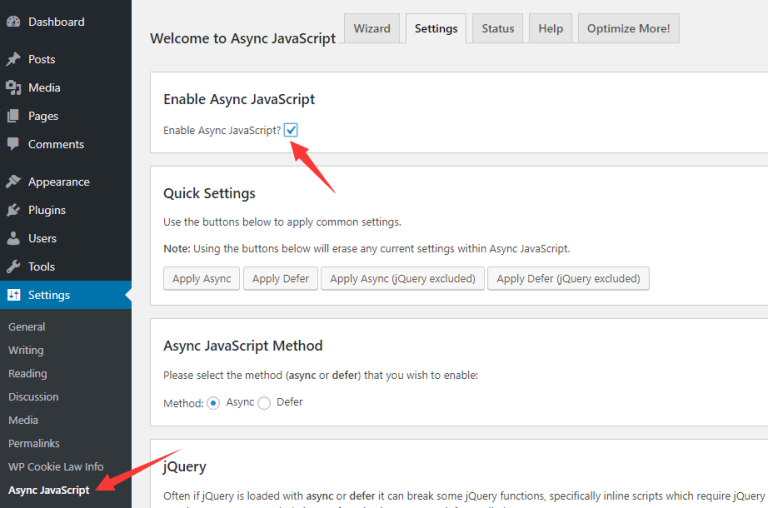Viewport: 768px width, 508px height.
Task: Click the Settings sliders icon
Action: [x=14, y=295]
